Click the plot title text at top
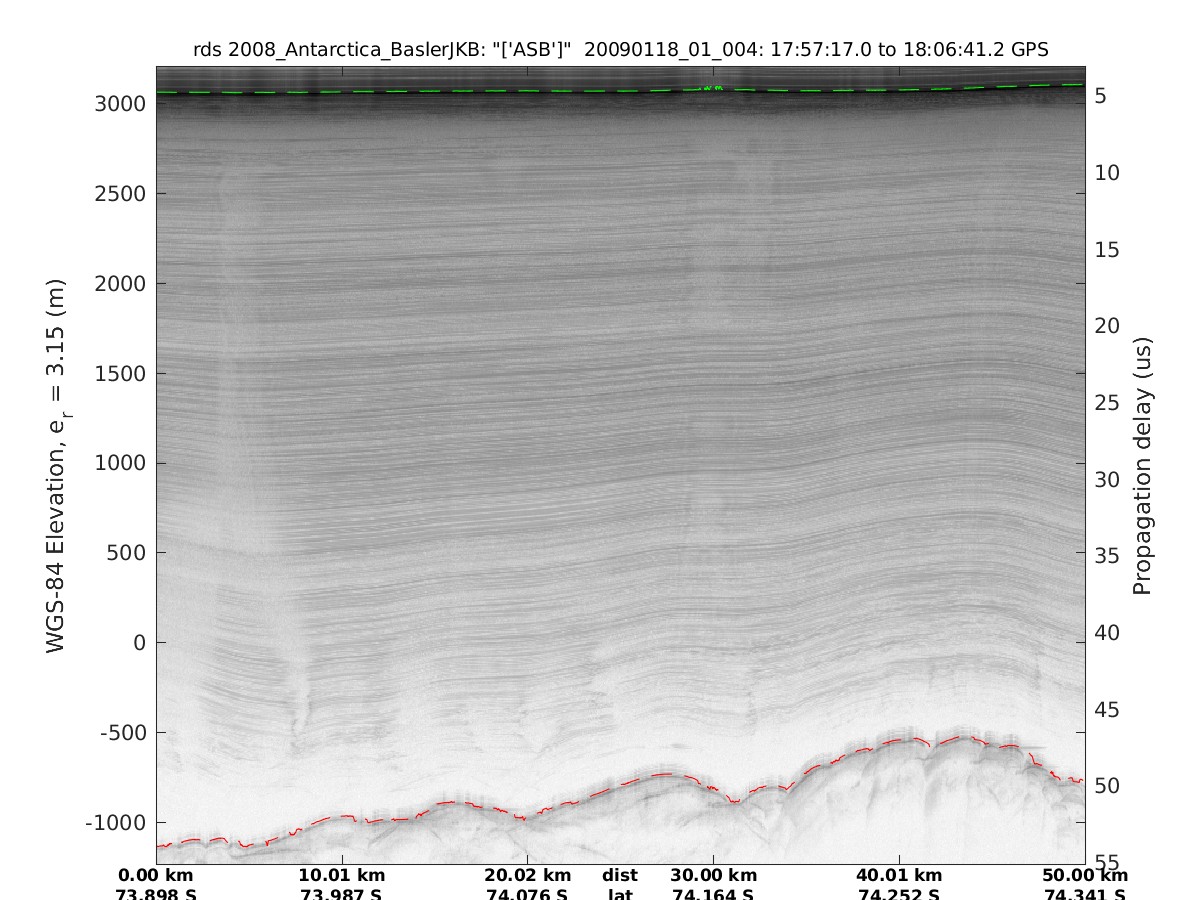1200x900 pixels. [x=620, y=50]
